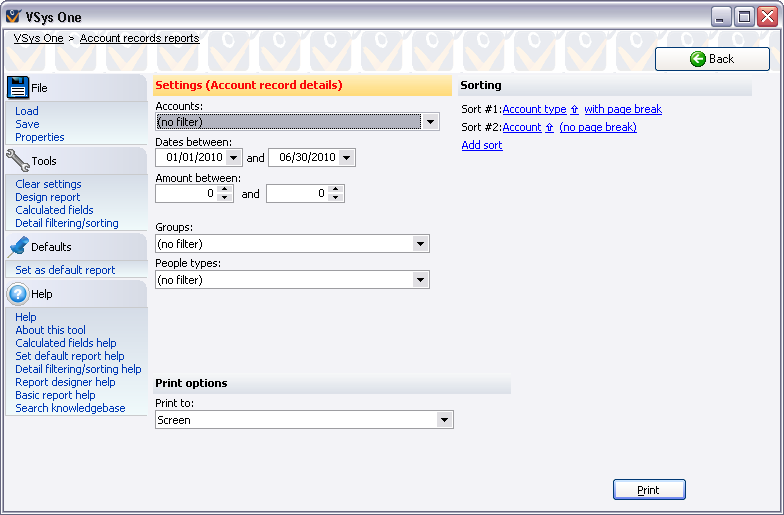Open Detail filtering/sorting tool

66,223
